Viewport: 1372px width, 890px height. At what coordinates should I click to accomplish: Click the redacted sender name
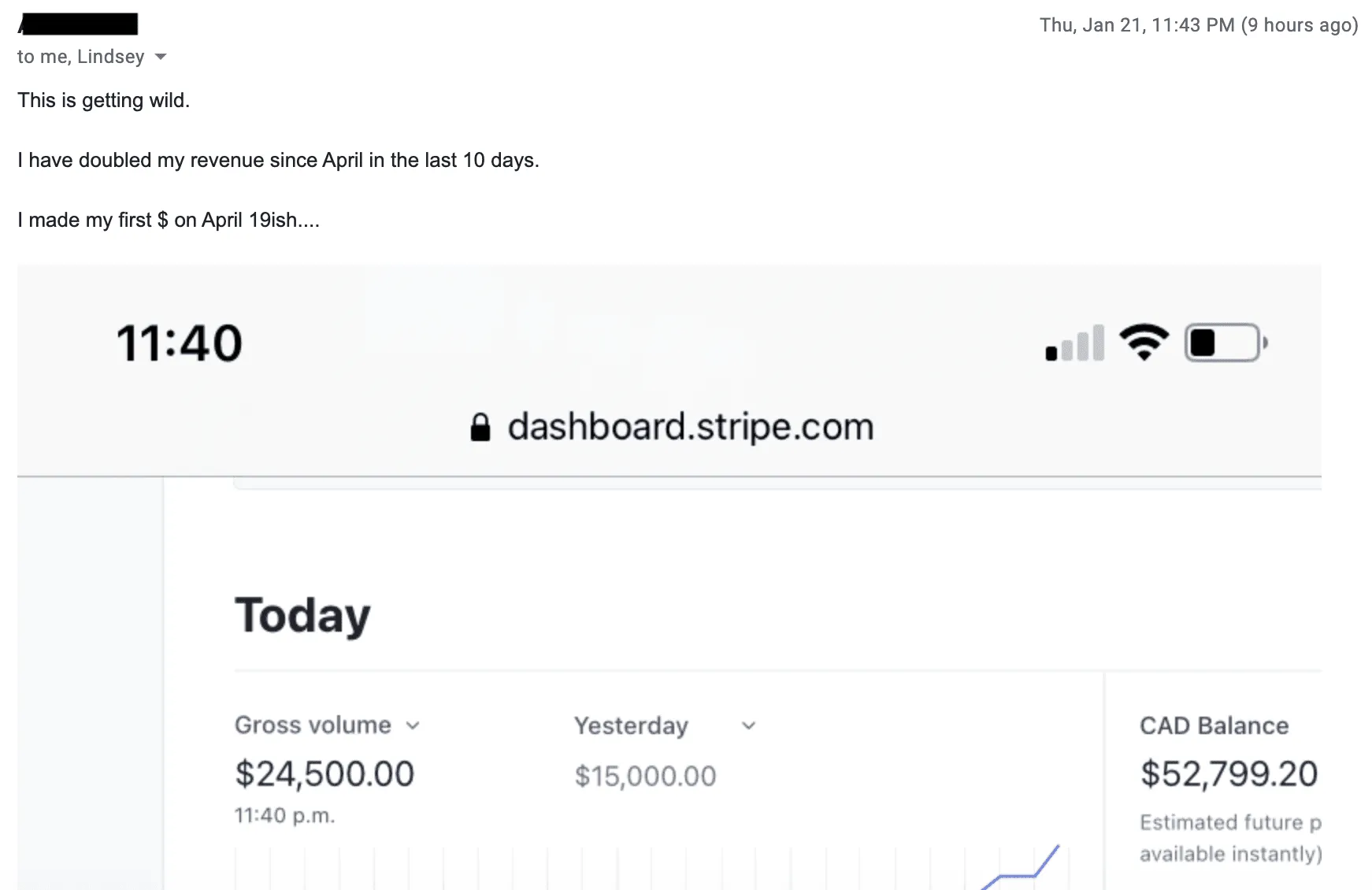(x=78, y=24)
